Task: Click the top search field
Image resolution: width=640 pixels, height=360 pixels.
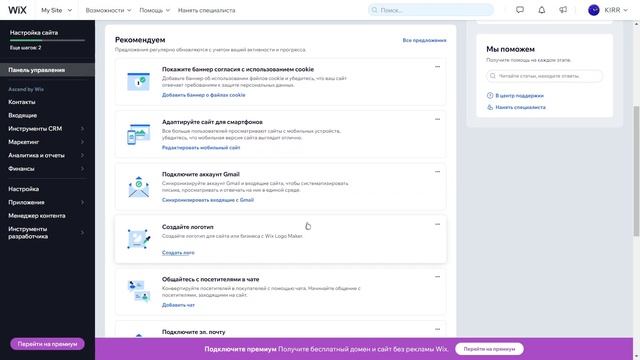Action: [431, 10]
